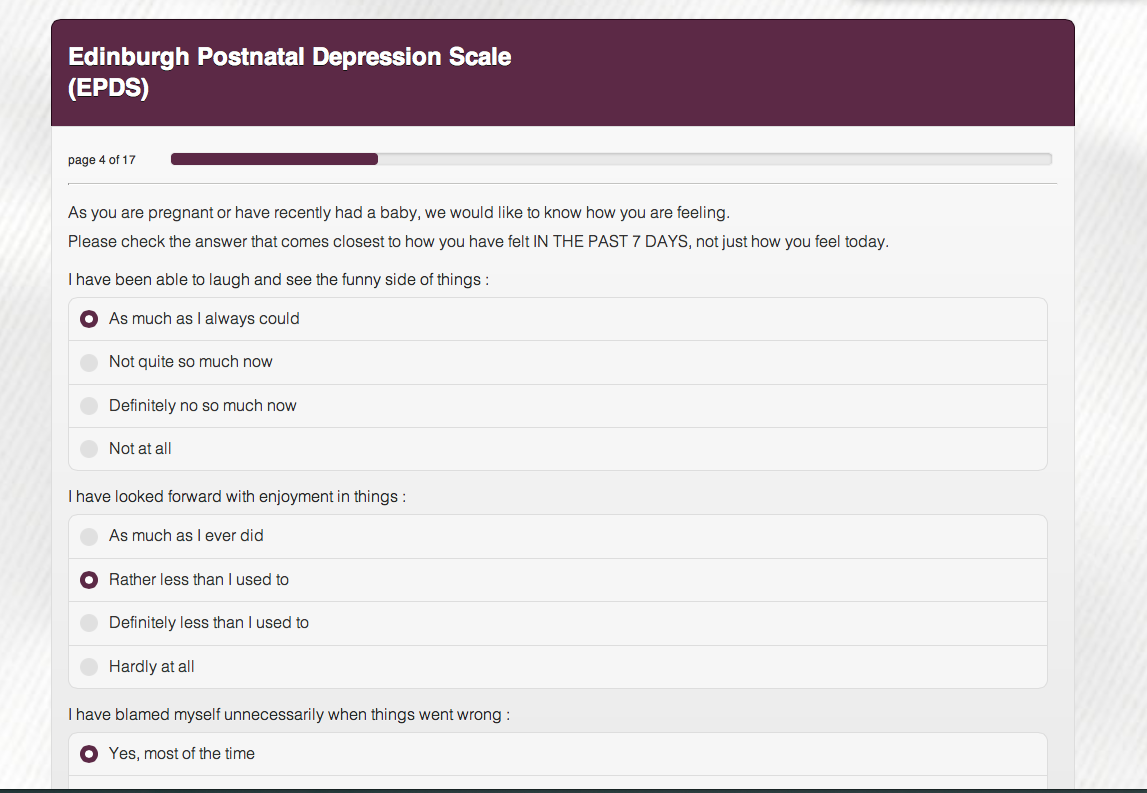The height and width of the screenshot is (793, 1147).
Task: Click "Definitely less than I used to" label
Action: click(x=208, y=623)
